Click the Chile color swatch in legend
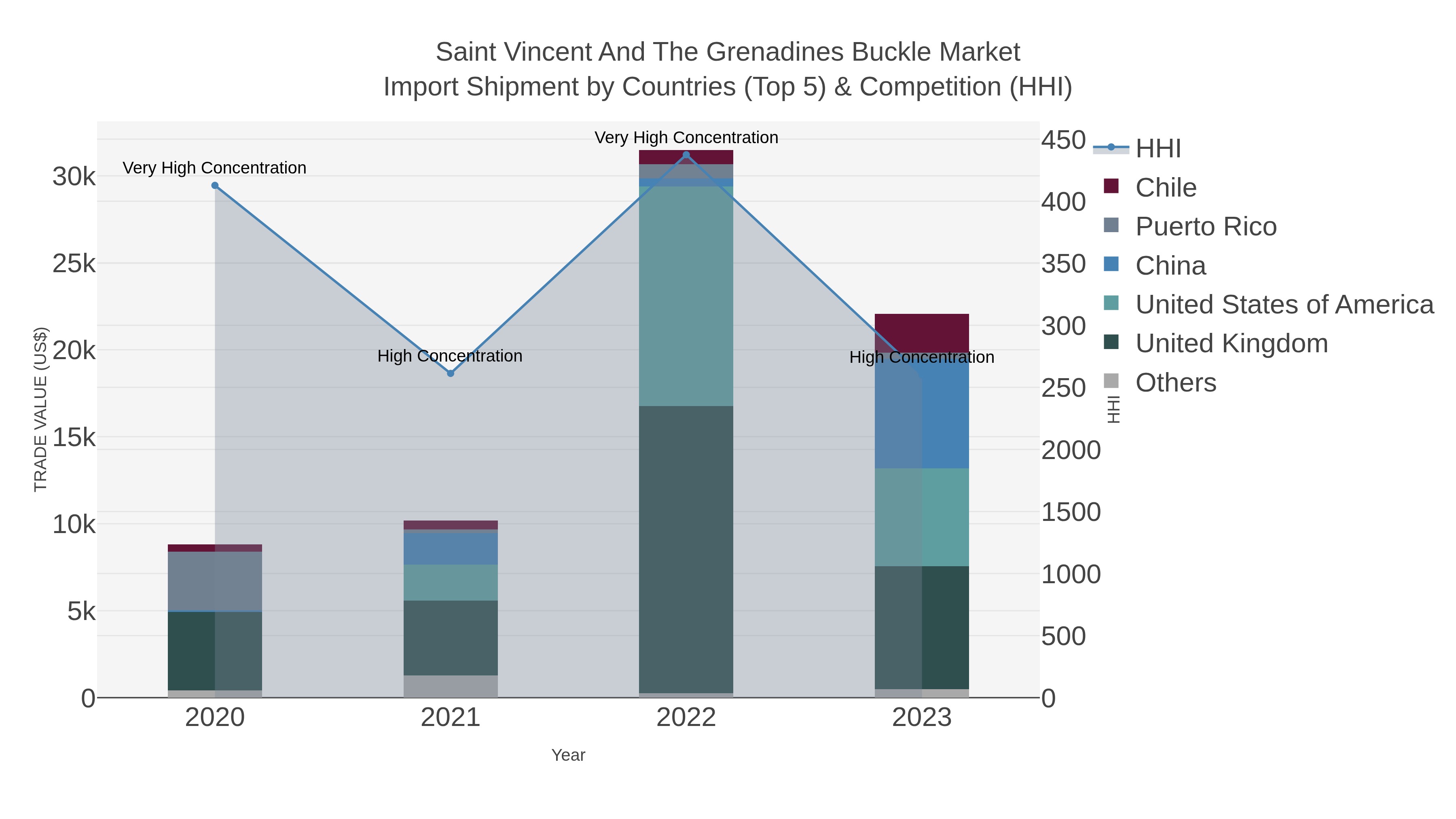This screenshot has height=819, width=1456. point(1111,186)
